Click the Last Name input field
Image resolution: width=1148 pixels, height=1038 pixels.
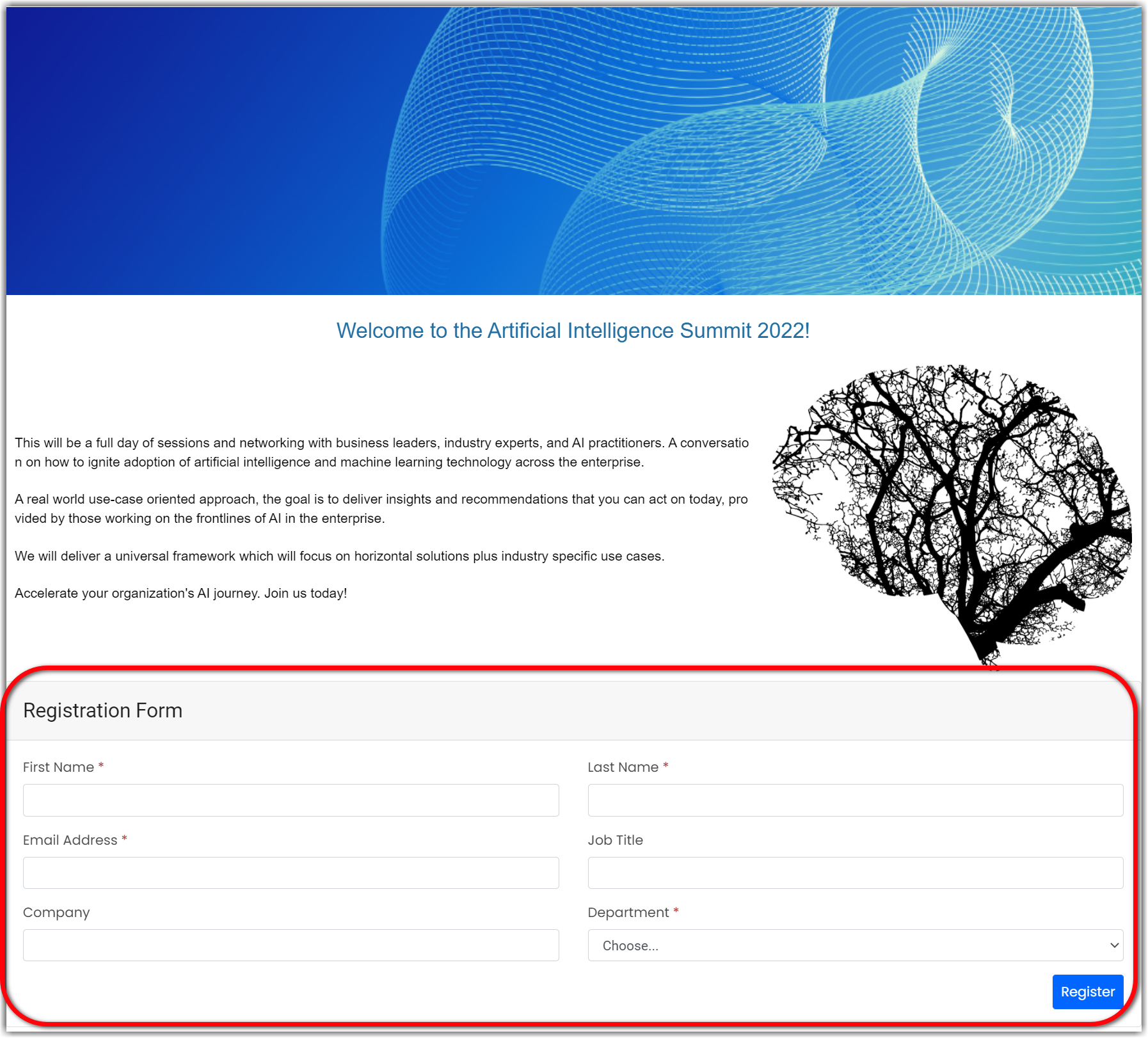click(x=856, y=800)
